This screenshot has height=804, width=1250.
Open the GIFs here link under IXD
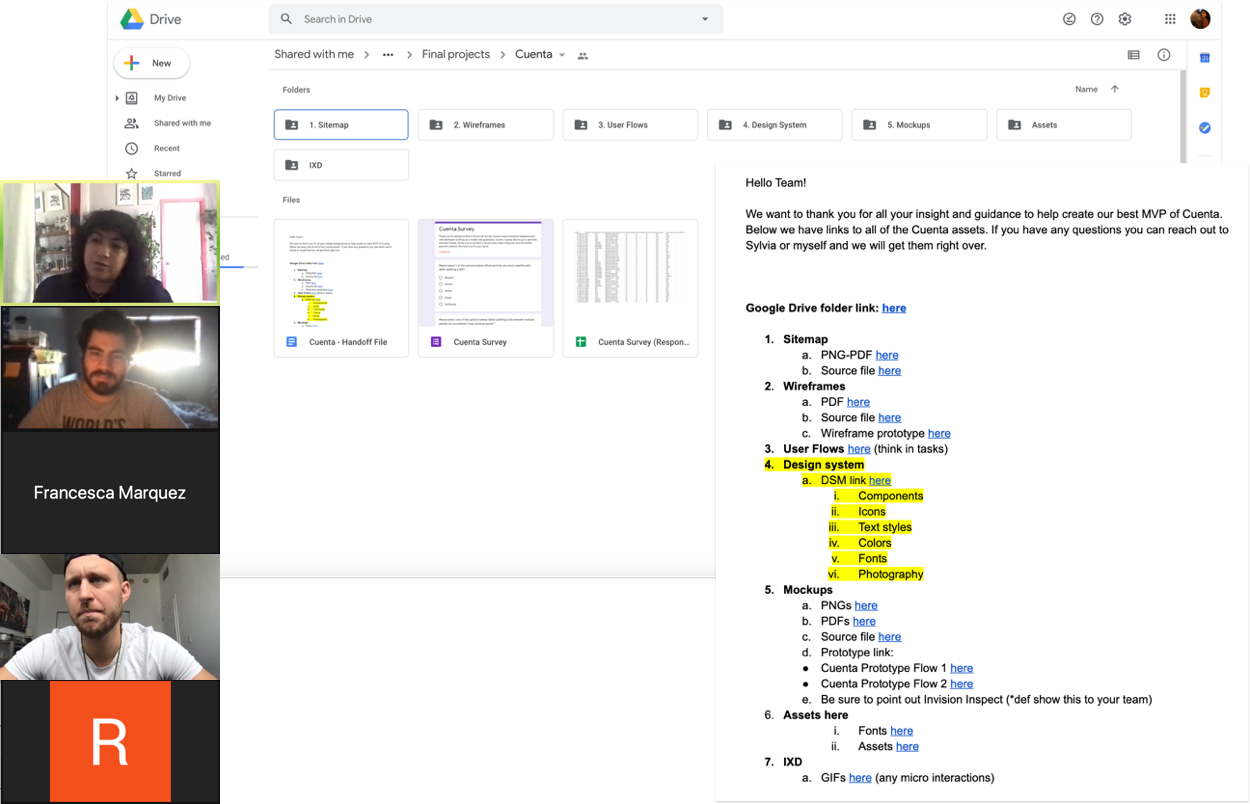pyautogui.click(x=860, y=777)
